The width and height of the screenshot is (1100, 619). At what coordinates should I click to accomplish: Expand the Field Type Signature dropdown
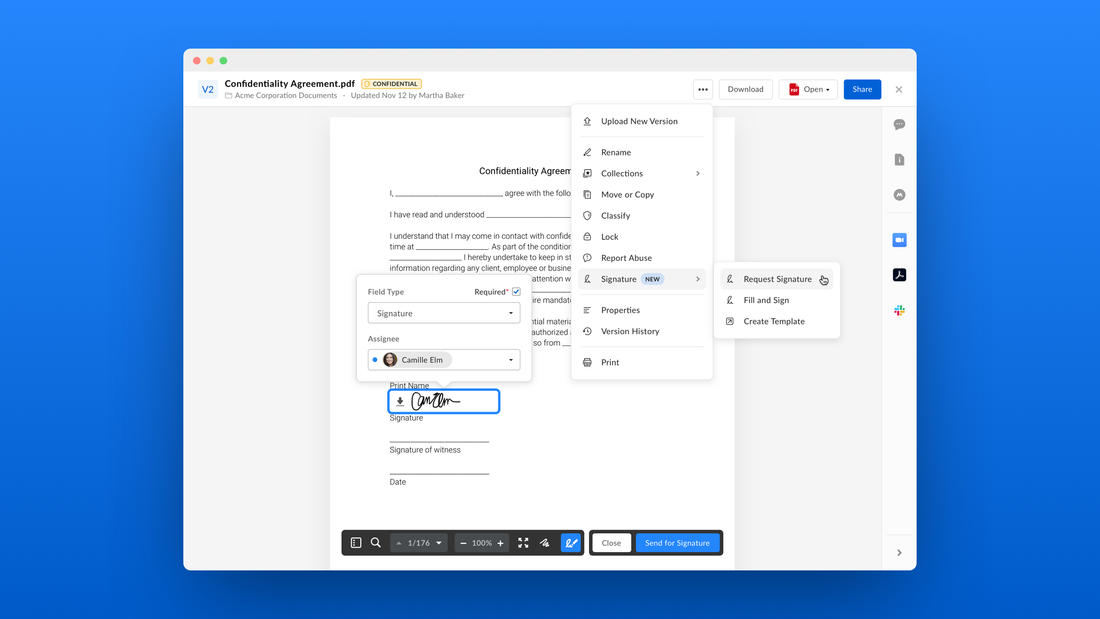[x=443, y=313]
